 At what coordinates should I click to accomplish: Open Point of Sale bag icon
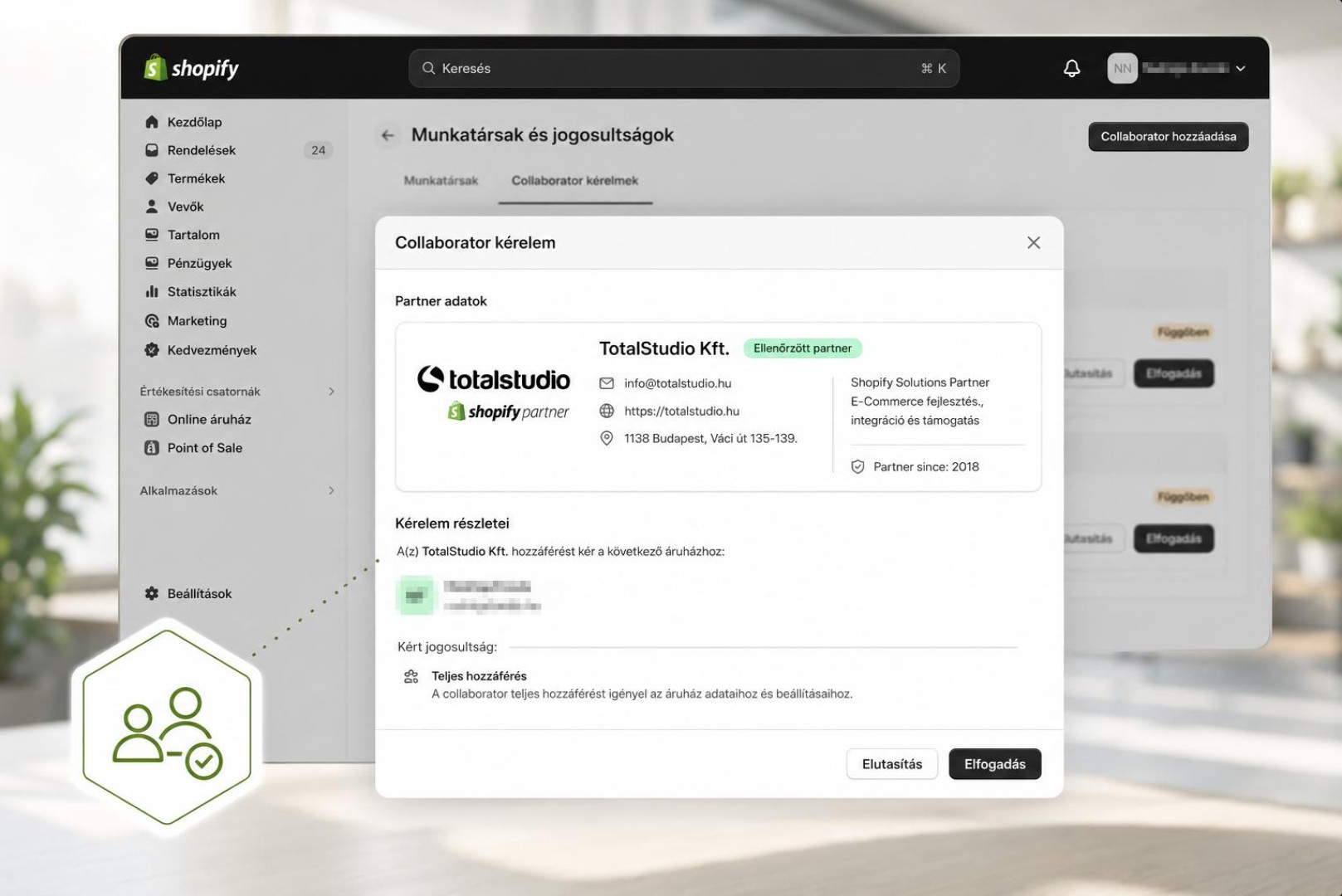[x=152, y=448]
